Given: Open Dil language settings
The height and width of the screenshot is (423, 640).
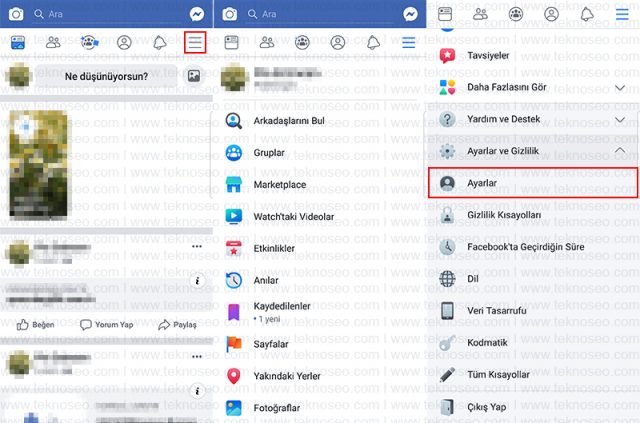Looking at the screenshot, I should click(x=533, y=278).
